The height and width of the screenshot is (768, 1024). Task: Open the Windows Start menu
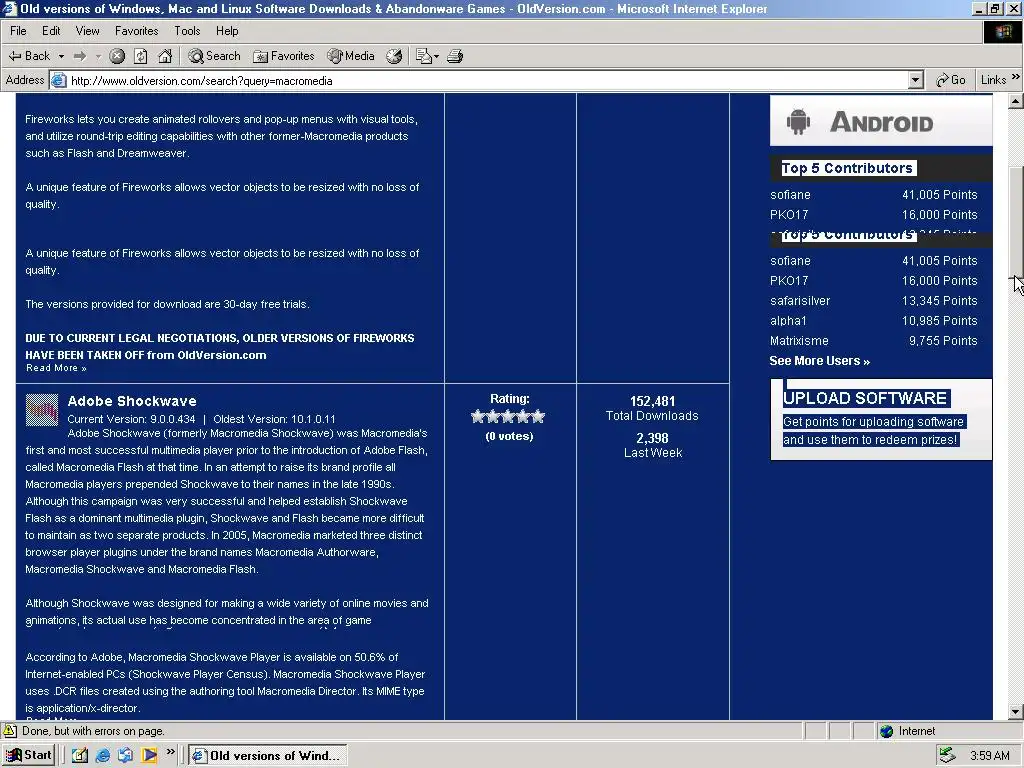click(29, 755)
